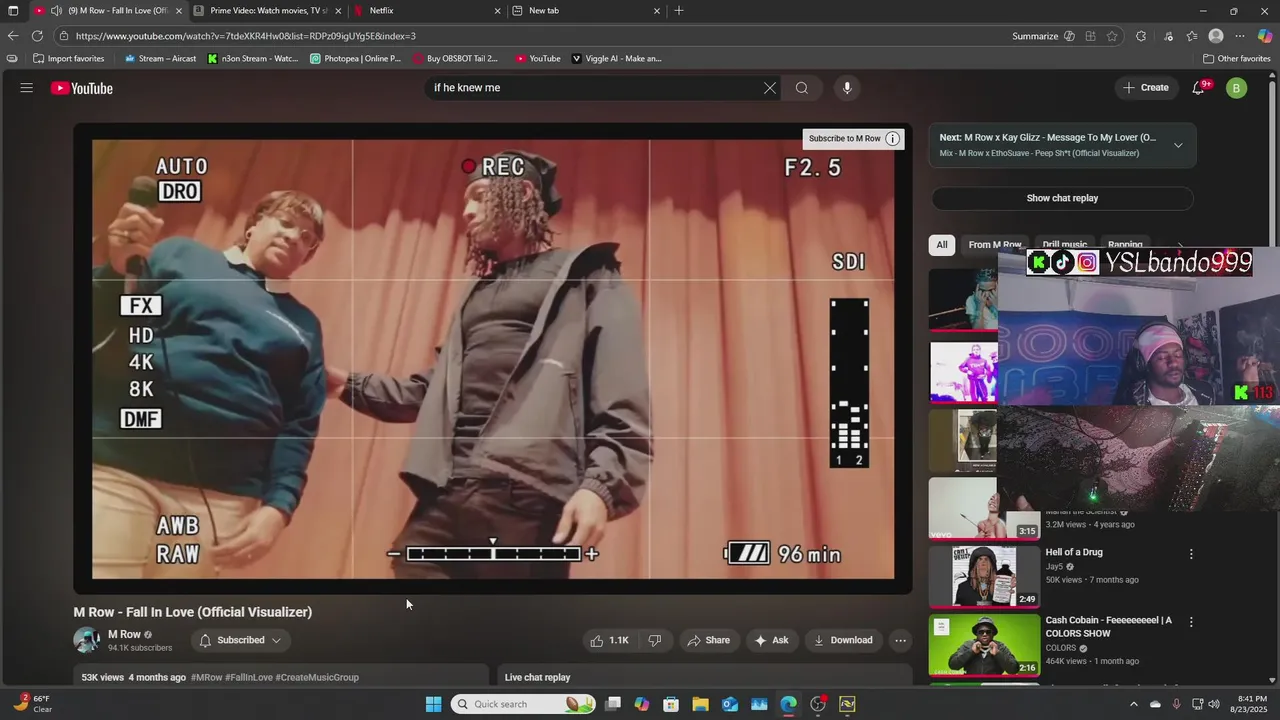Open Cash Cobain COLORS video thumbnail
Viewport: 1280px width, 720px height.
(984, 644)
